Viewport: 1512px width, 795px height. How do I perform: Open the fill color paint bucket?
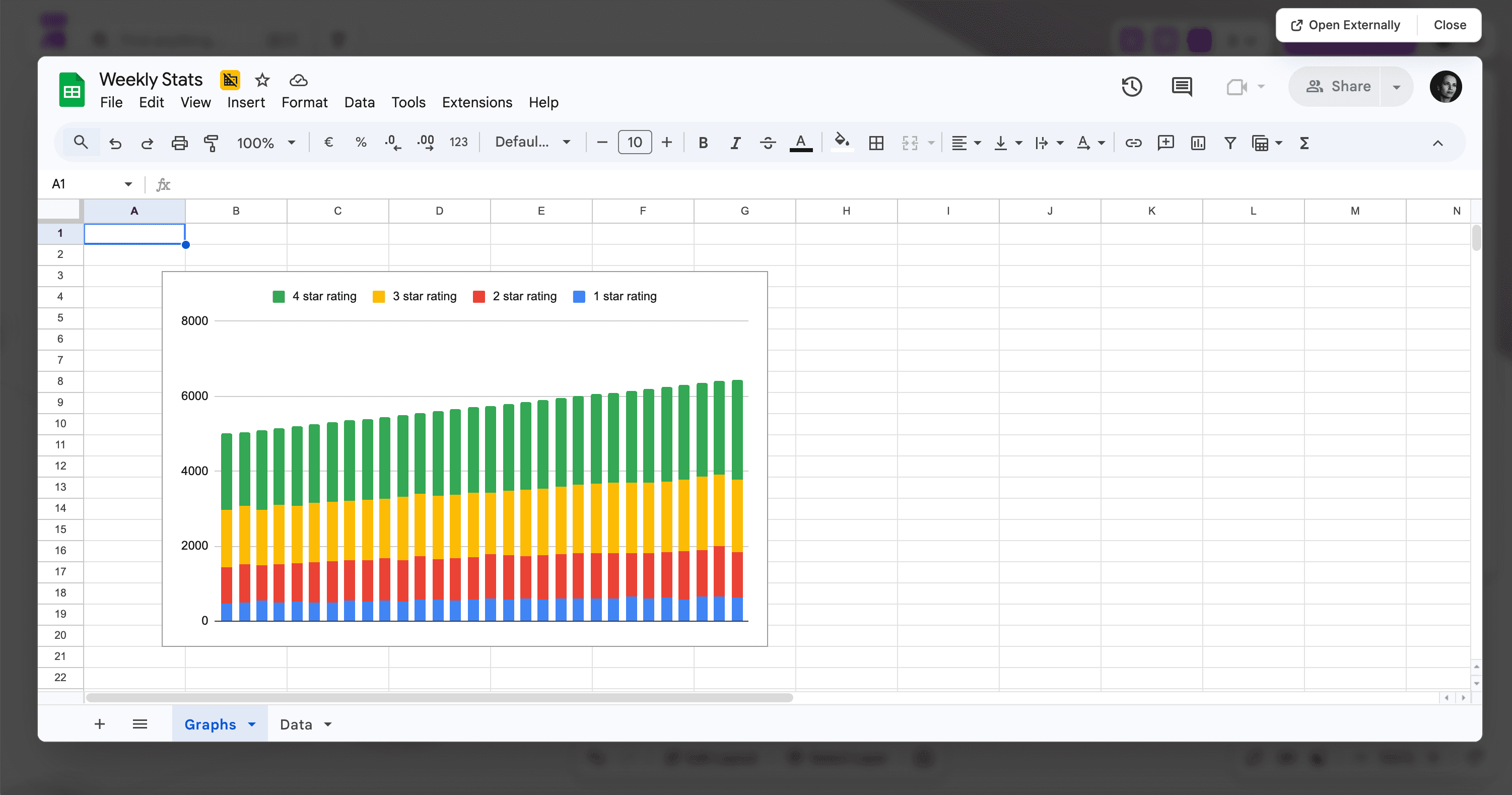(x=842, y=142)
